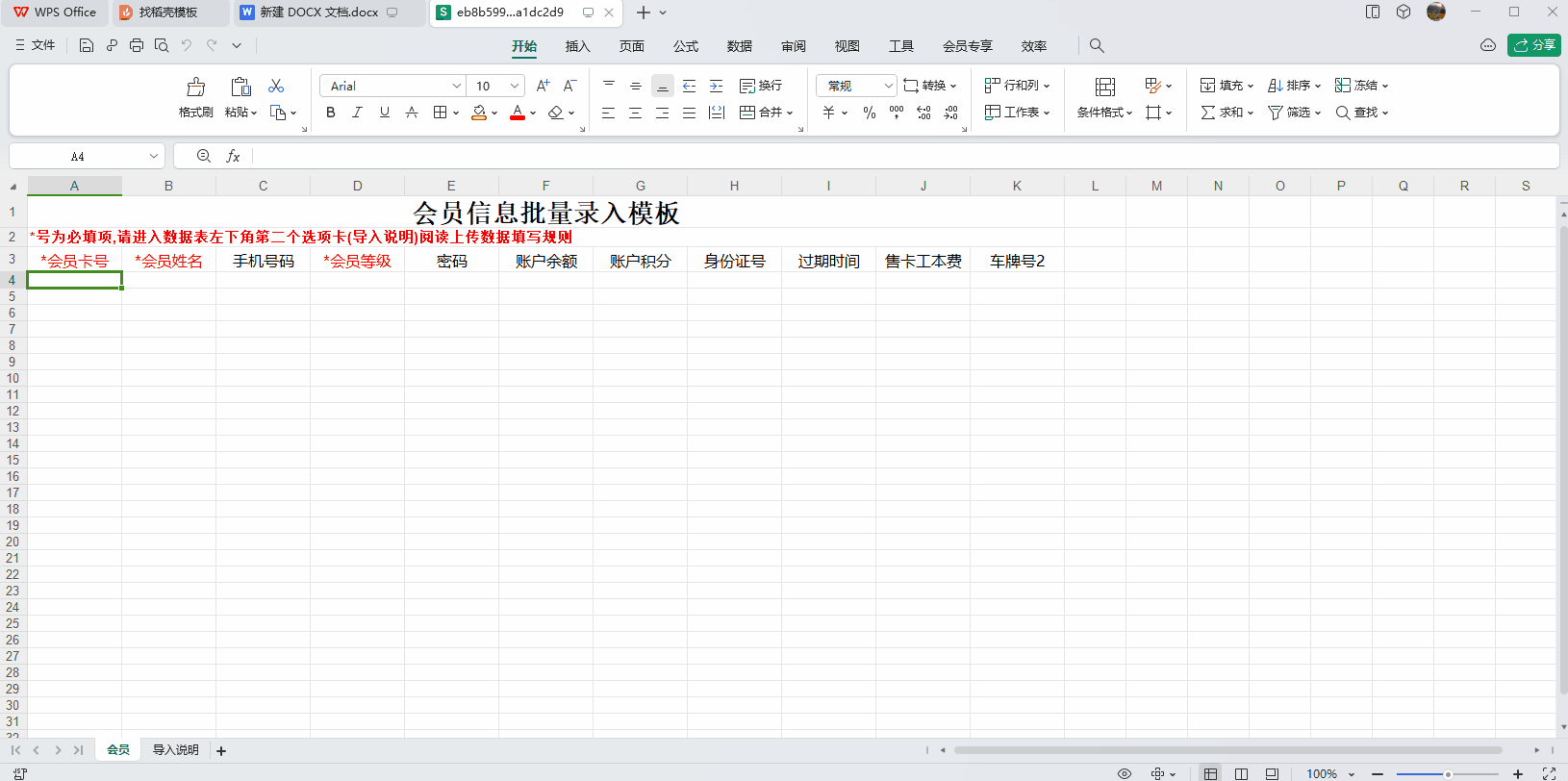Open the Arial font name dropdown
This screenshot has width=1568, height=781.
pyautogui.click(x=457, y=86)
